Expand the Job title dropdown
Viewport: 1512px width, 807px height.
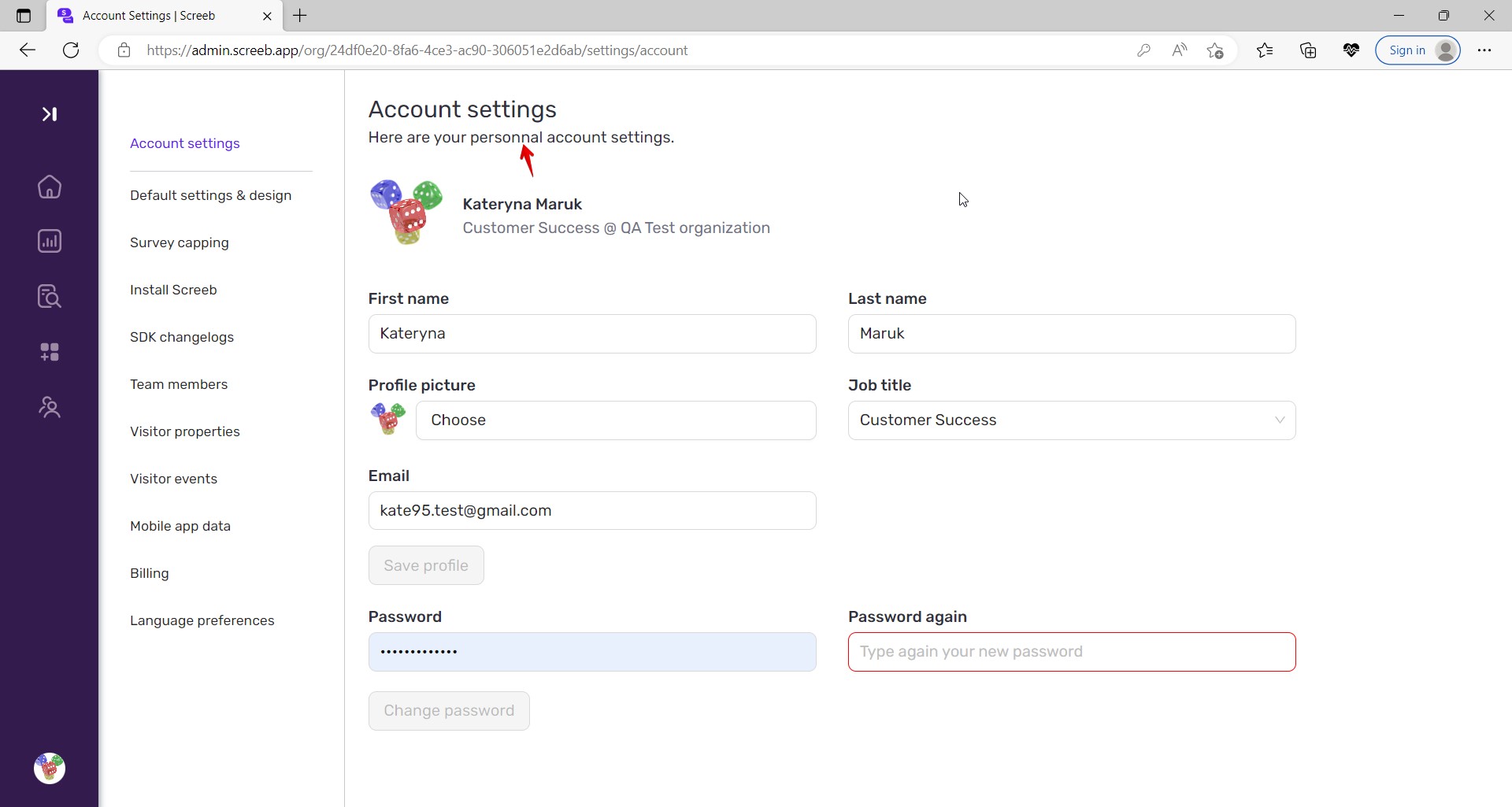click(x=1072, y=420)
